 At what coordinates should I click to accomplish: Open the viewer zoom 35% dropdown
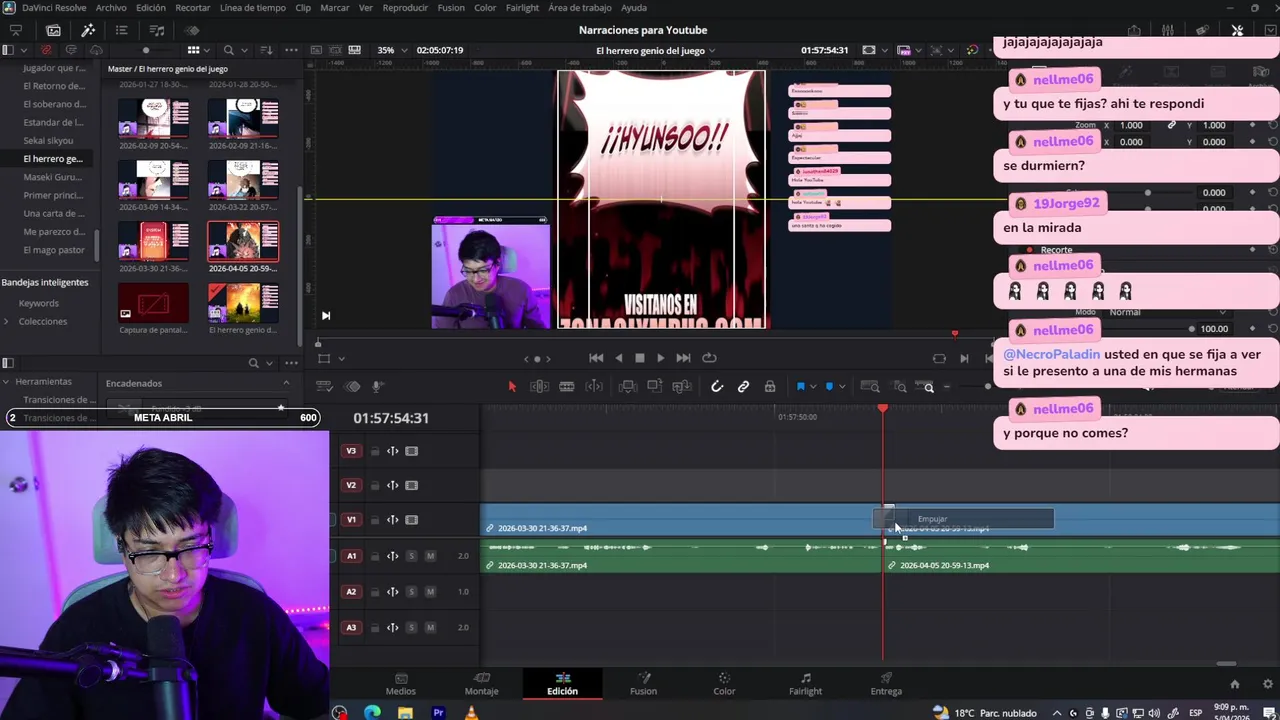(390, 50)
